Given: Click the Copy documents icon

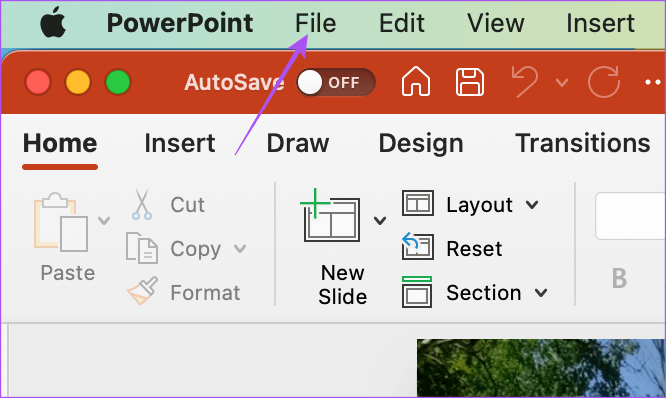Looking at the screenshot, I should 142,248.
